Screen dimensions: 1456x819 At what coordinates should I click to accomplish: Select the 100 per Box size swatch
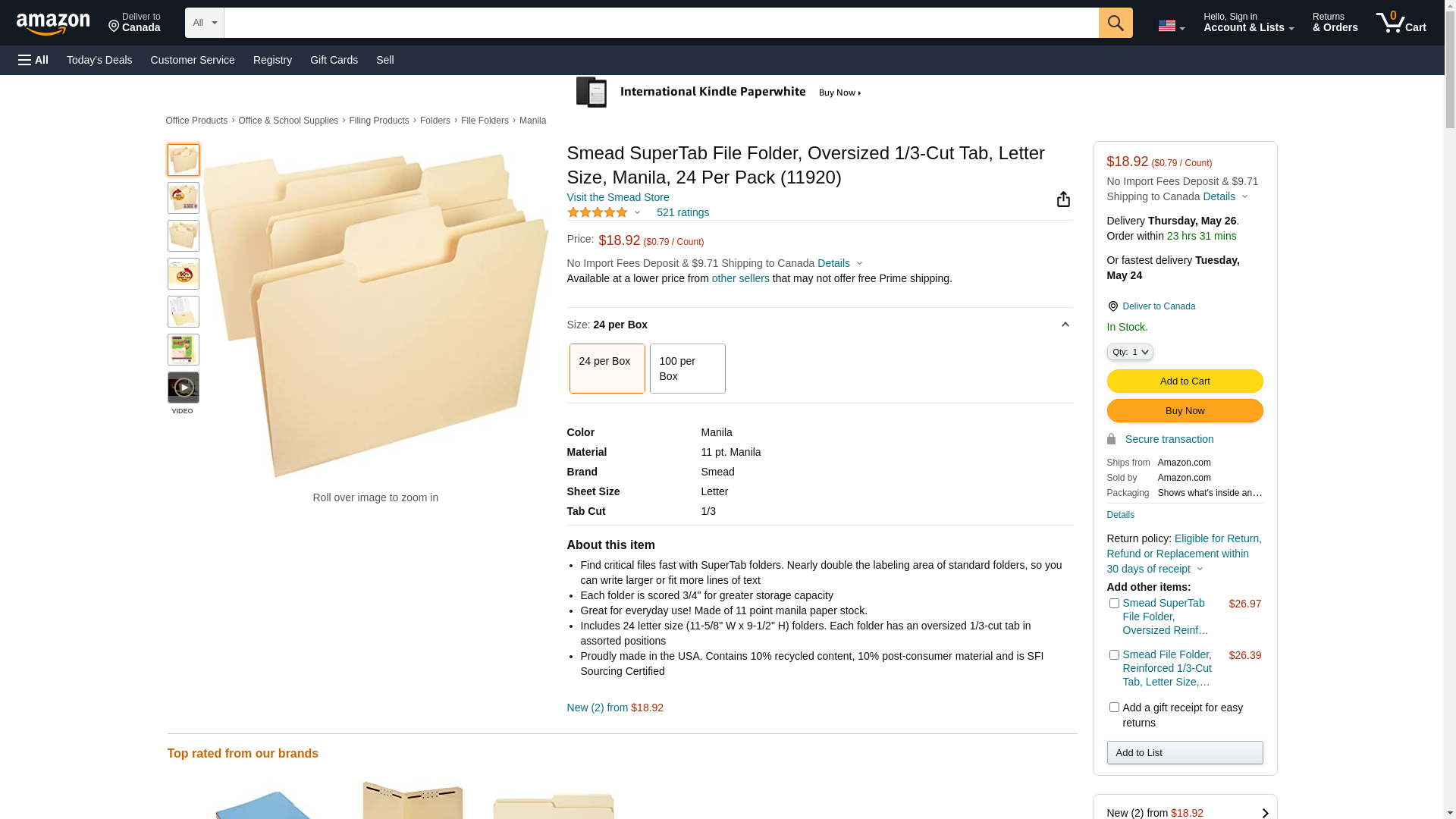(x=687, y=369)
